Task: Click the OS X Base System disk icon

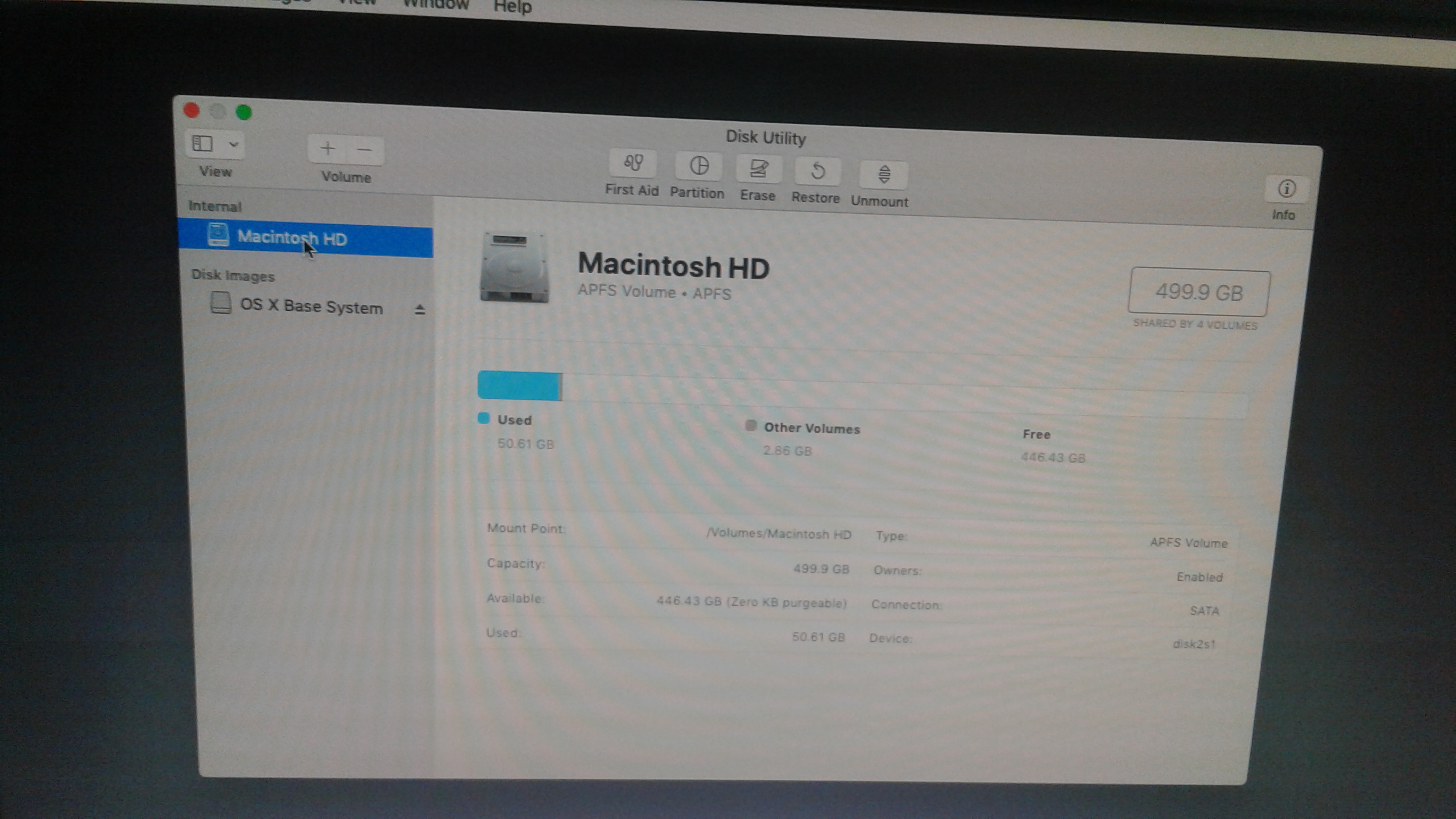Action: coord(221,303)
